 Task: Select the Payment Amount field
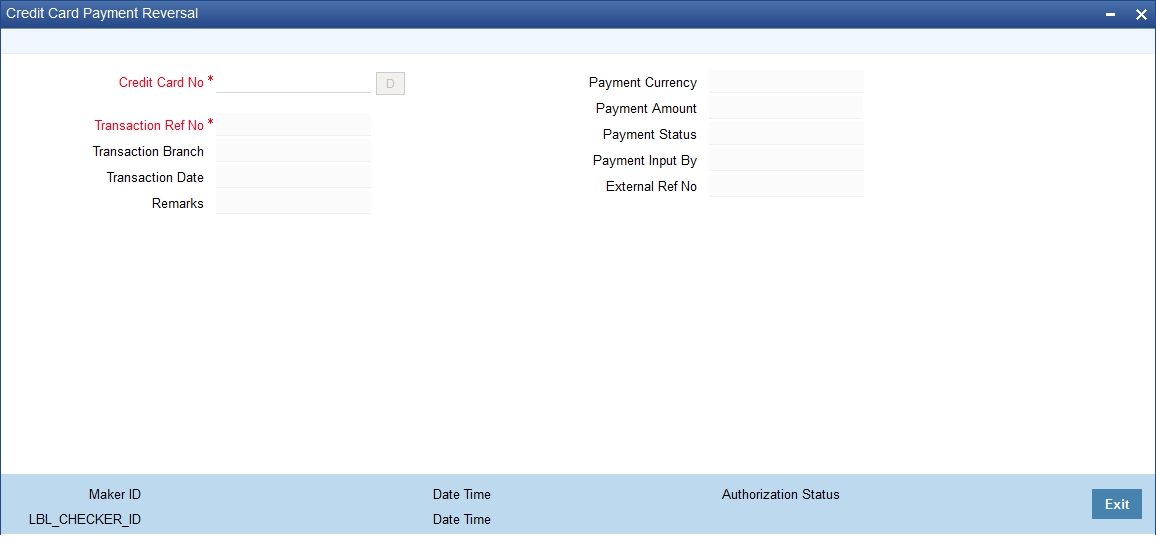point(786,108)
